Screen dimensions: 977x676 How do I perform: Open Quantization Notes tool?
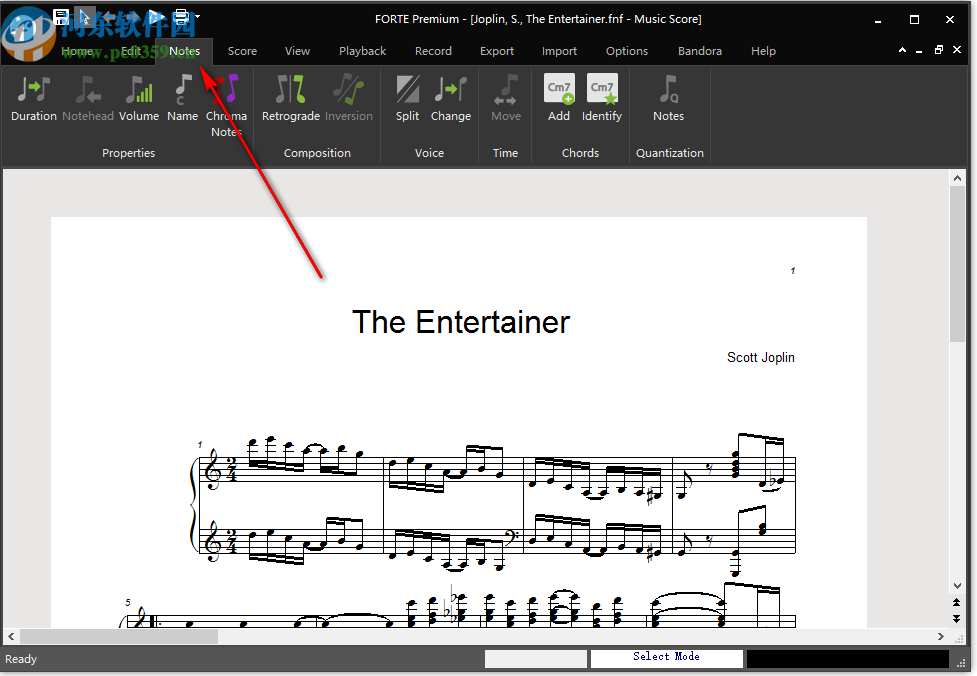click(668, 98)
